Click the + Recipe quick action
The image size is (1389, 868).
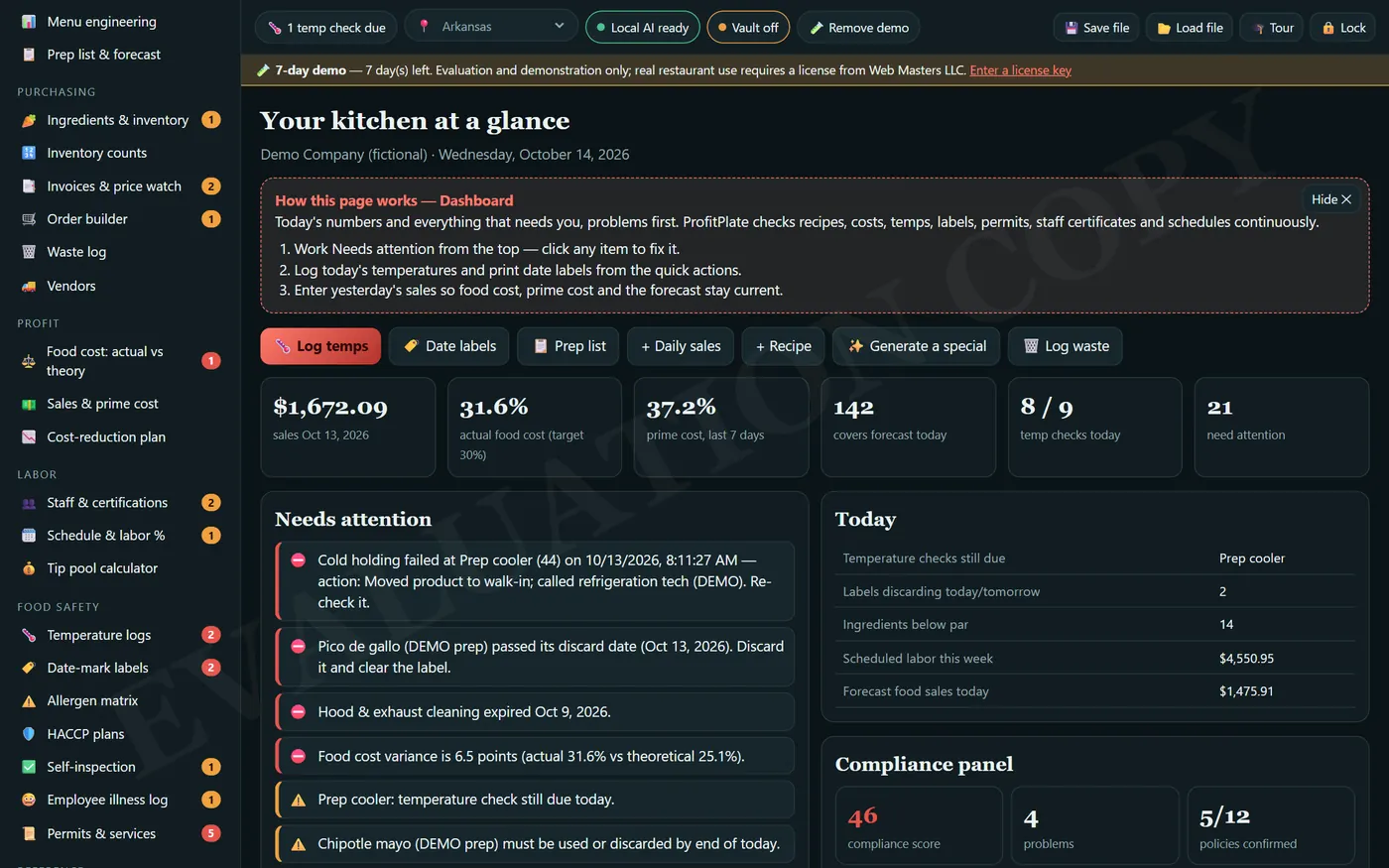click(x=784, y=346)
